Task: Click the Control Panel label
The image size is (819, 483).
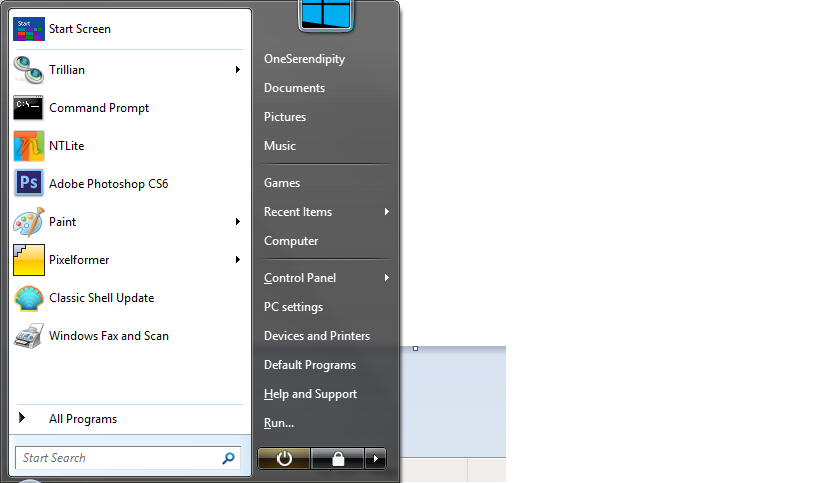Action: pos(300,278)
